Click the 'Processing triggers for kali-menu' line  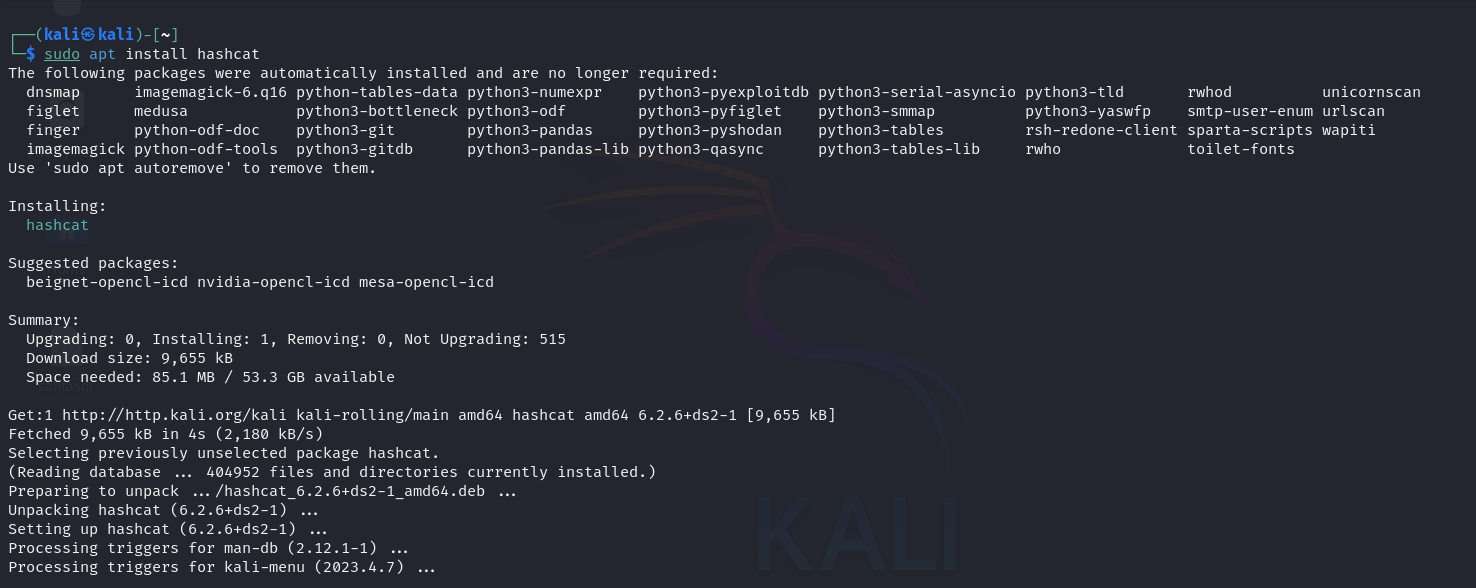point(222,567)
